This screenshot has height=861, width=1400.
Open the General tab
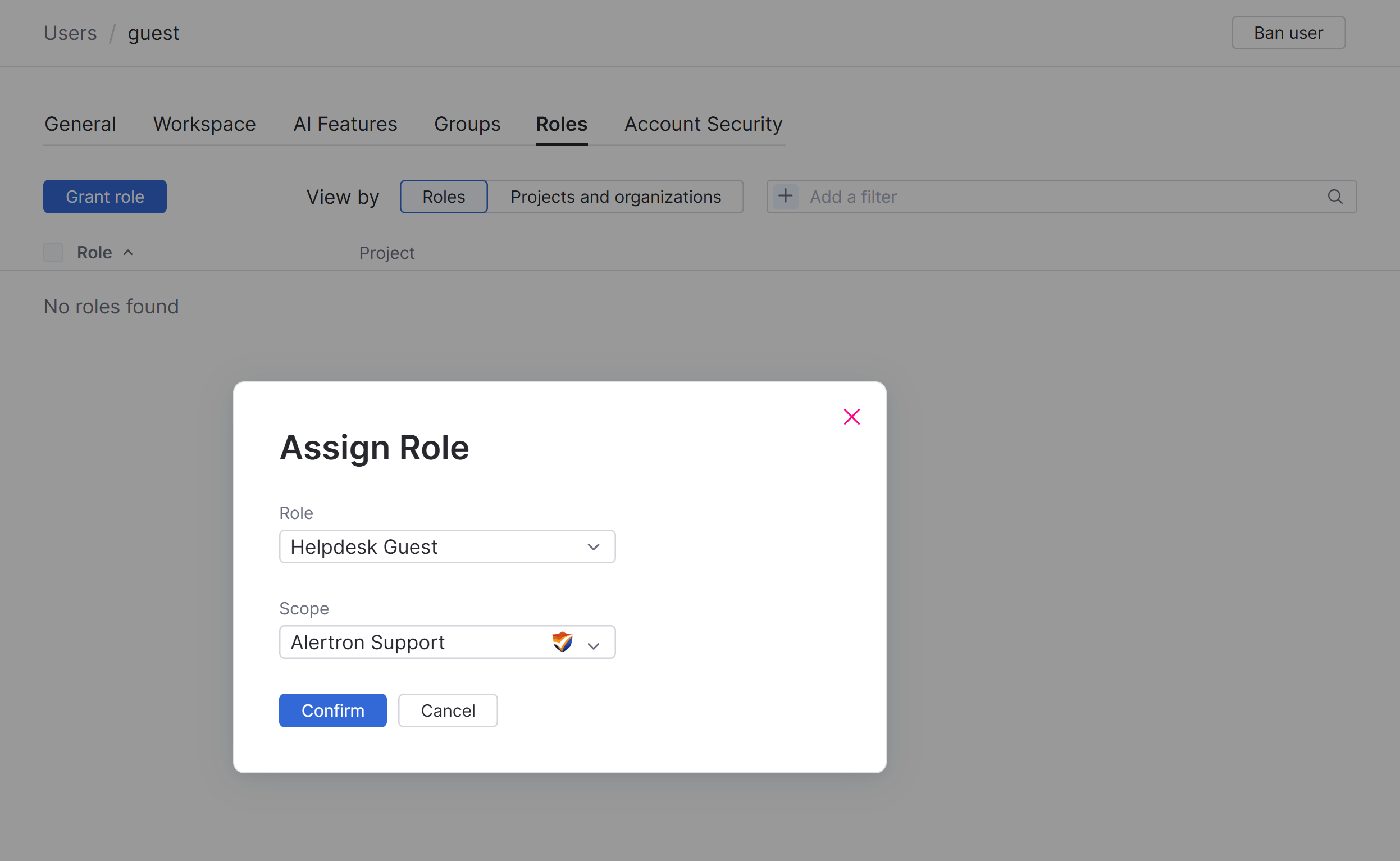80,124
